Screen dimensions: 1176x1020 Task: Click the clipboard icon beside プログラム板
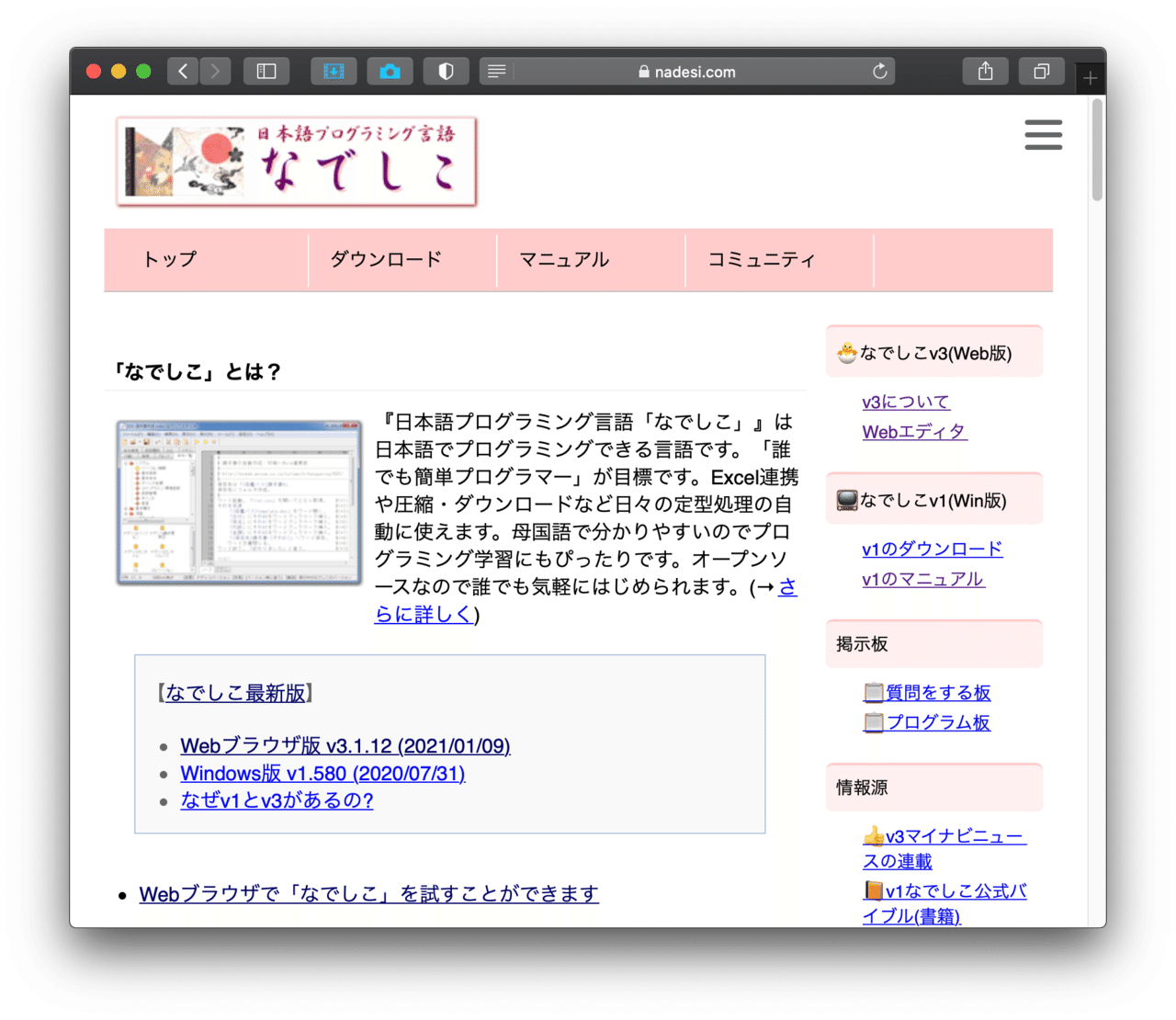tap(874, 722)
